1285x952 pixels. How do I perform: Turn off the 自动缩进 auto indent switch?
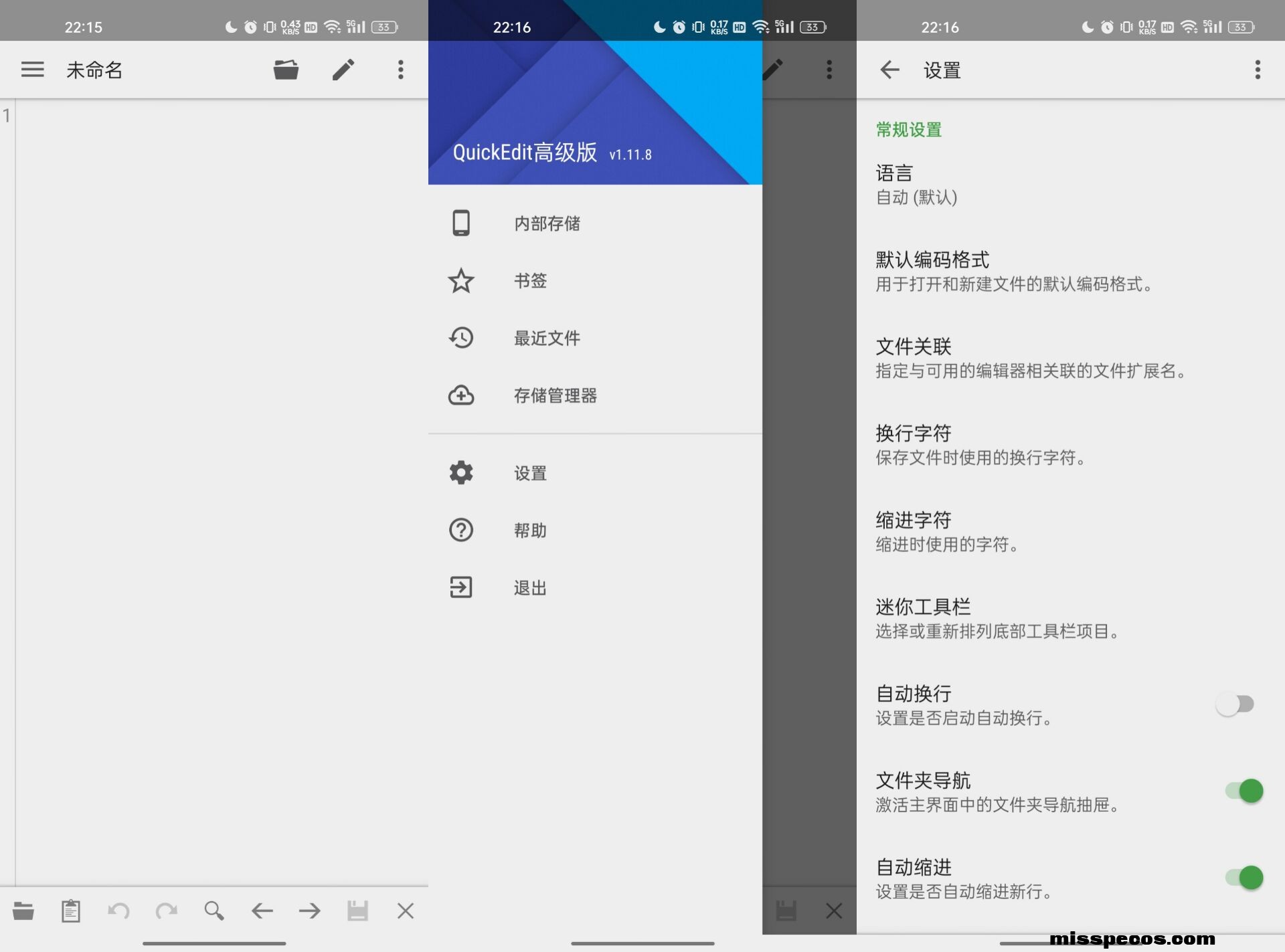[x=1244, y=878]
